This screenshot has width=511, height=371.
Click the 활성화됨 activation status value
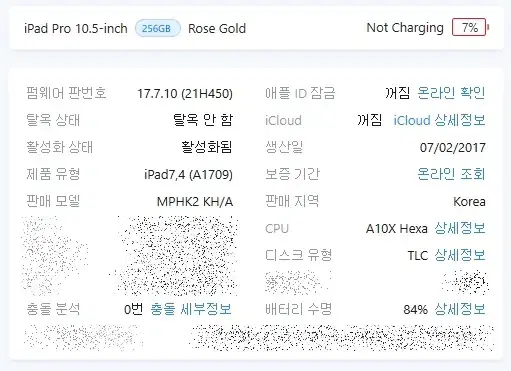pos(207,147)
